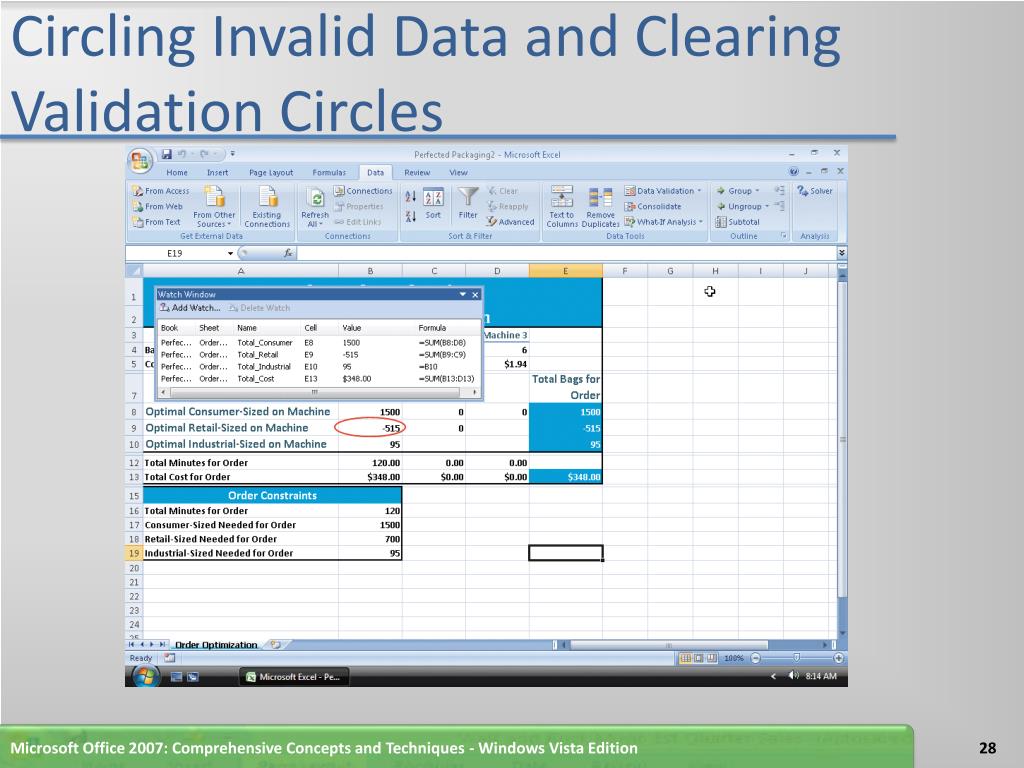
Task: Click the Windows Vista Start orb
Action: tap(145, 676)
